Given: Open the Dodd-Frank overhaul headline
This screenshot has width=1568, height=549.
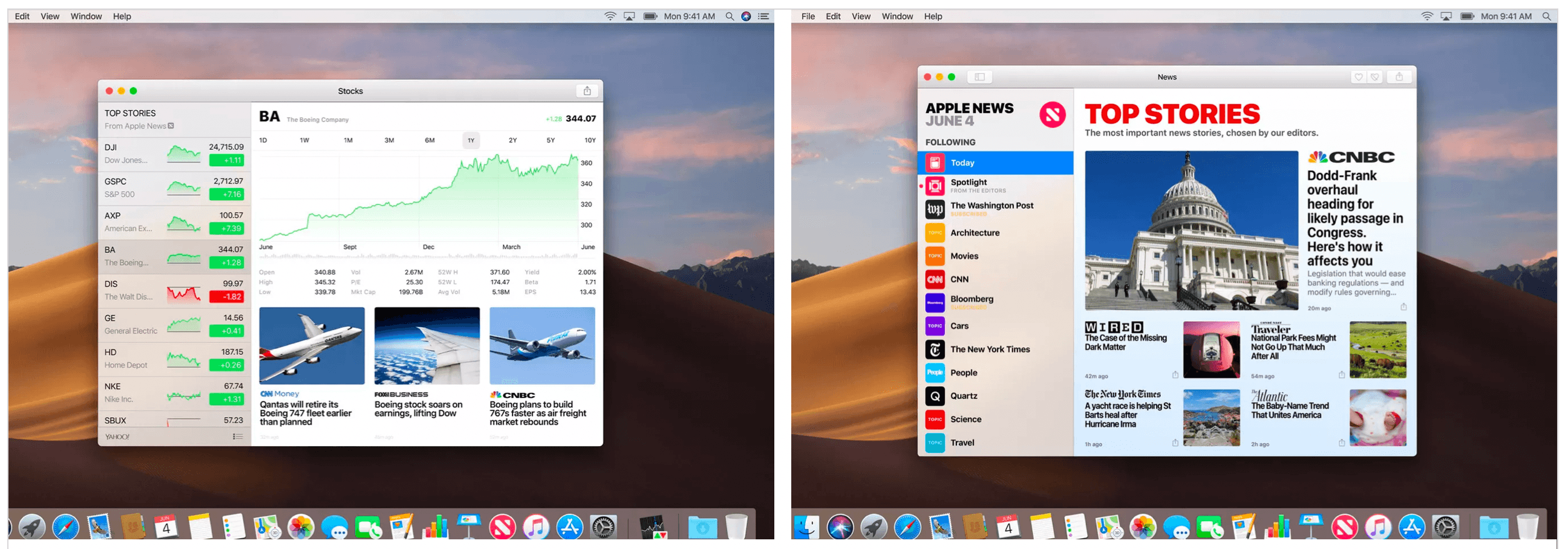Looking at the screenshot, I should point(1355,218).
